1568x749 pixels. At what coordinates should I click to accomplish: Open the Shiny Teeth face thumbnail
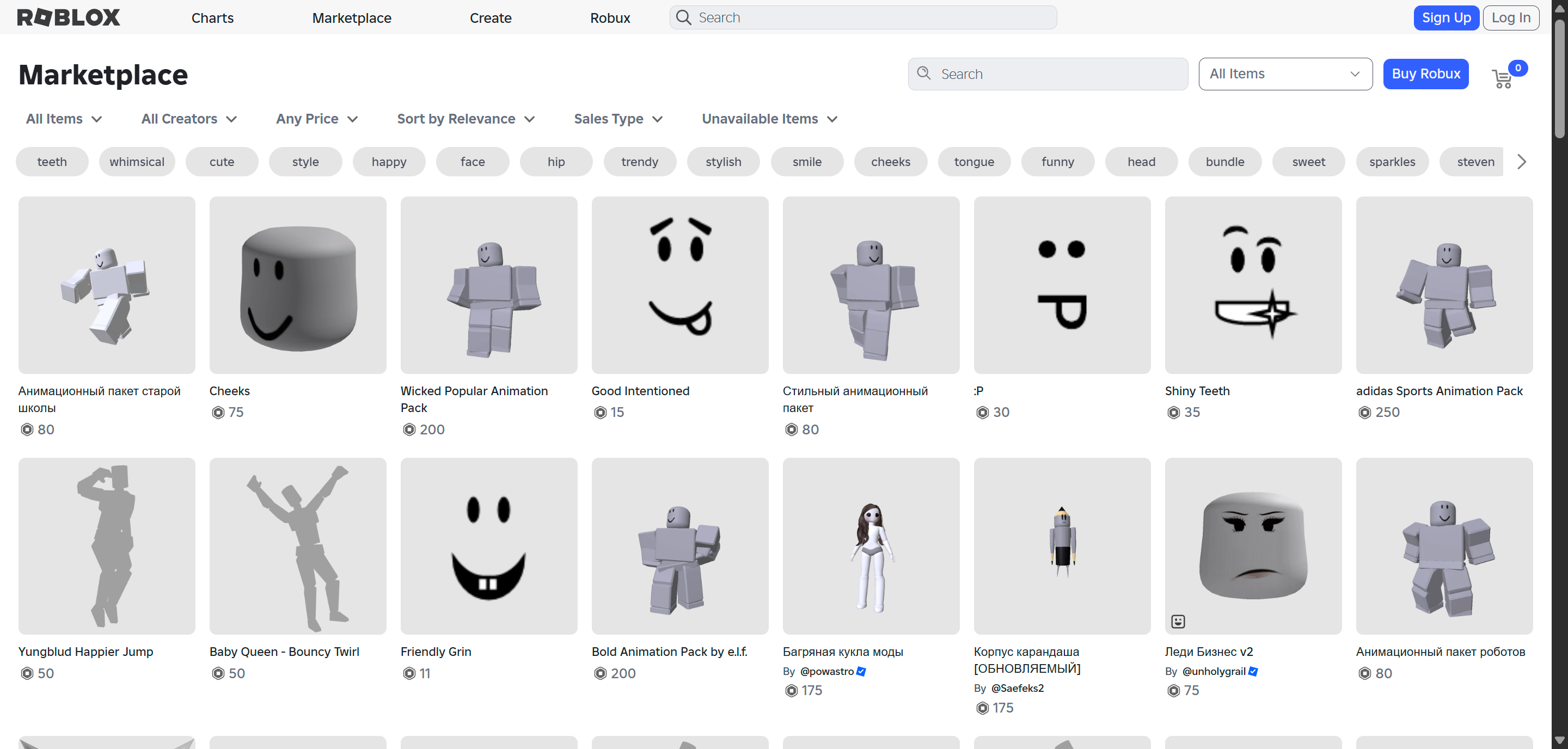1253,285
